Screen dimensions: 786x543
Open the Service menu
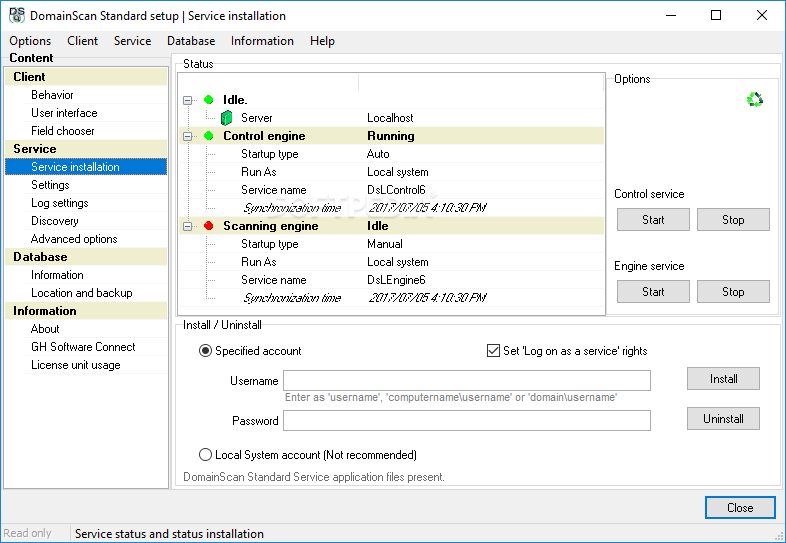coord(132,41)
